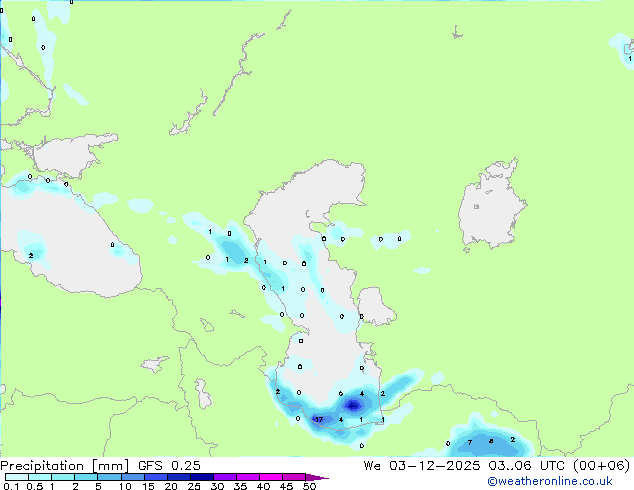Viewport: 634px width, 490px height.
Task: Pick the magenta legend swatch for 40–45 mm
Action: pos(271,477)
